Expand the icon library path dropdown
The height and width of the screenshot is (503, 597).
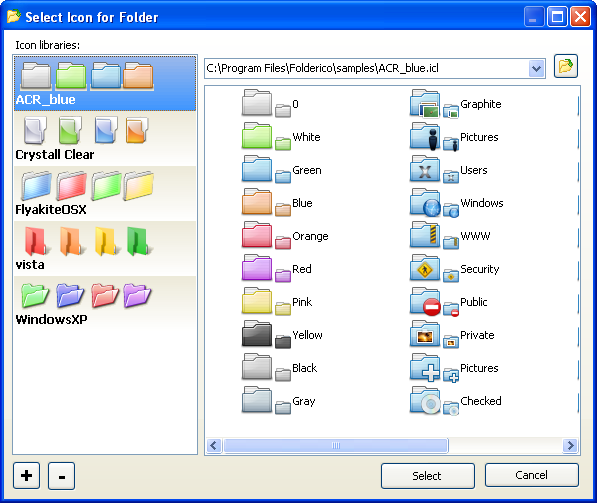(x=536, y=69)
